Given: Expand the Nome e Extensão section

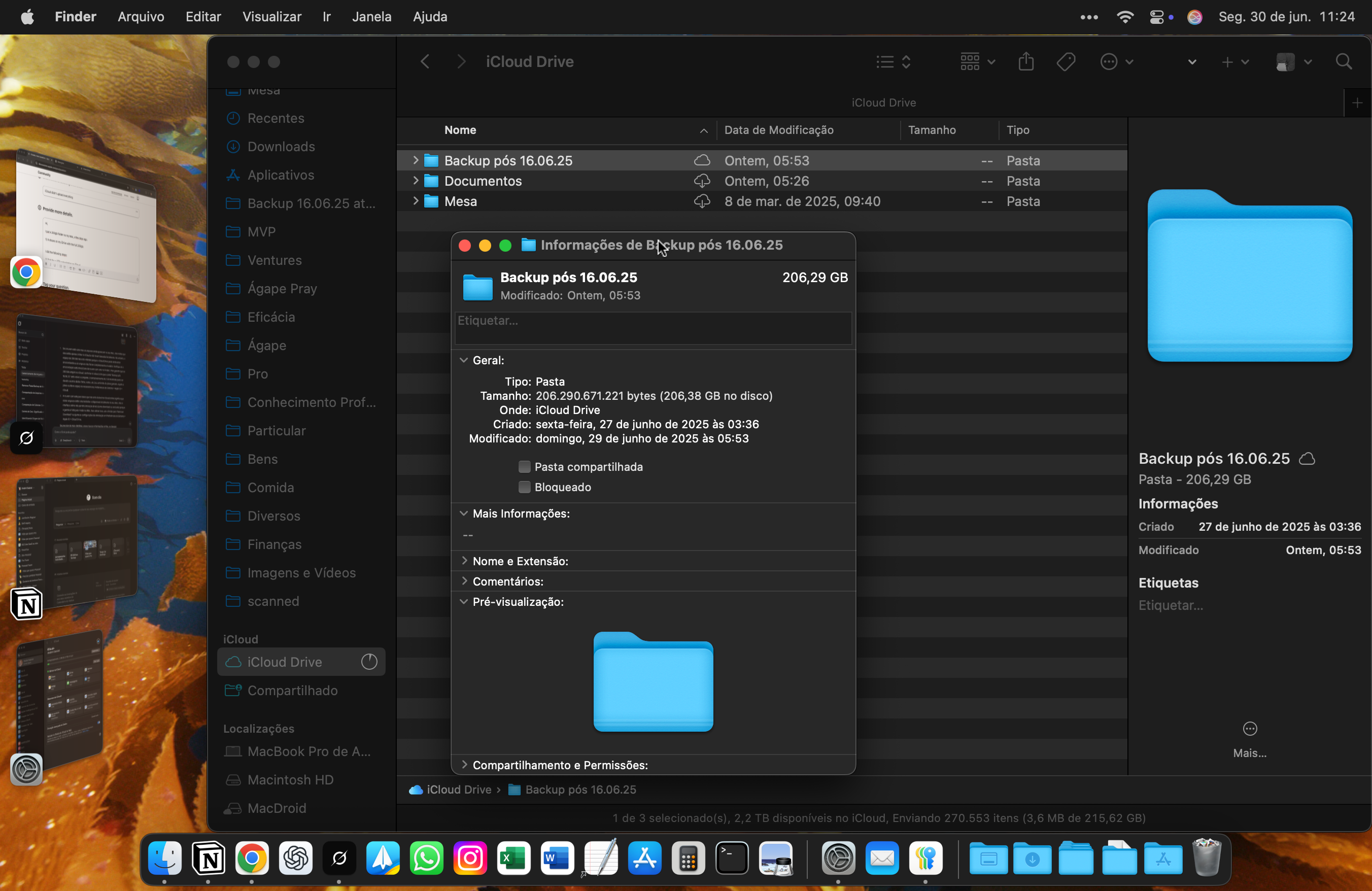Looking at the screenshot, I should point(464,561).
